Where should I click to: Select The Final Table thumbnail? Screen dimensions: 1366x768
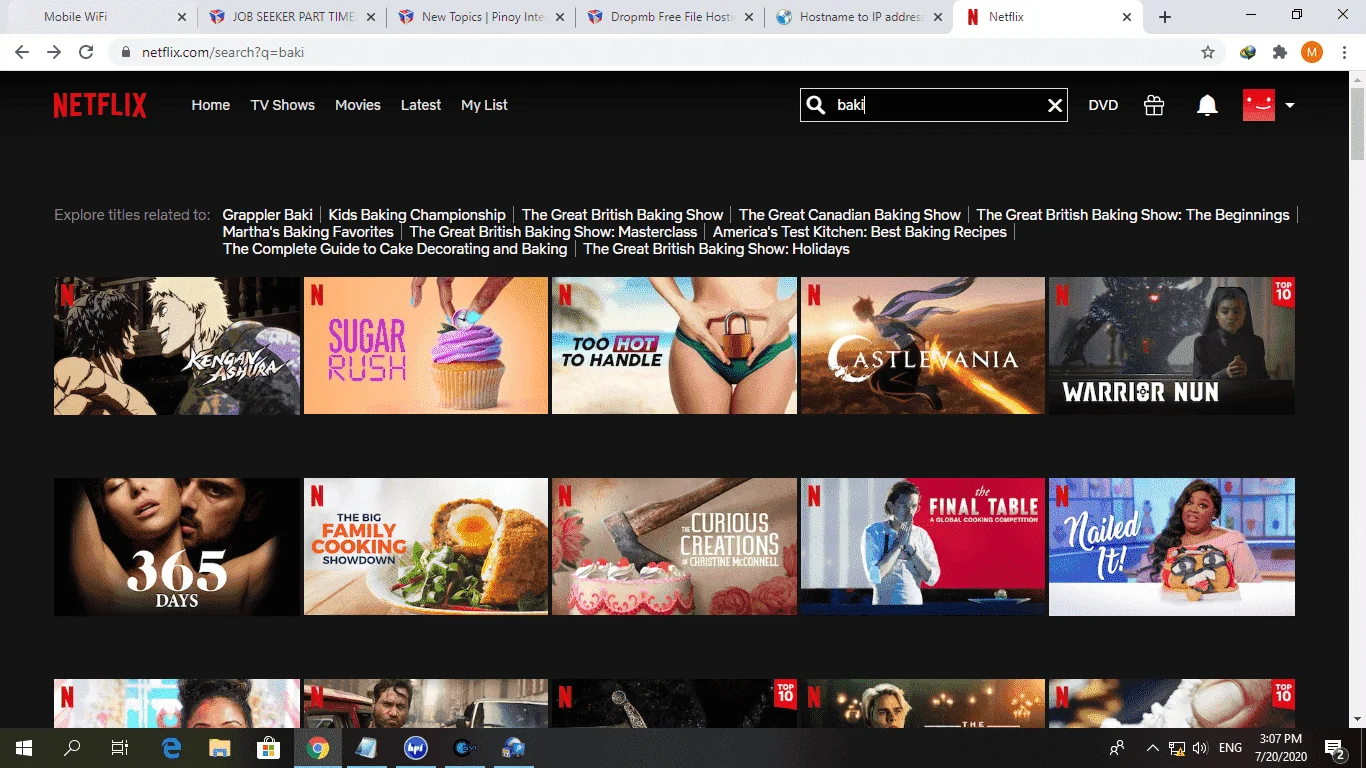point(923,547)
